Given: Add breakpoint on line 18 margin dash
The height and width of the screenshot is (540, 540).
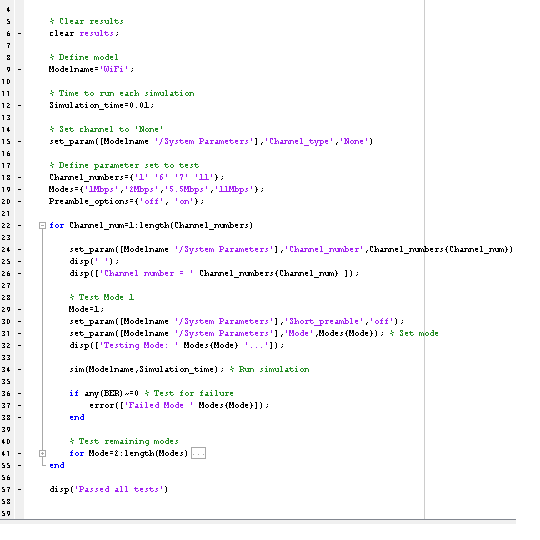Looking at the screenshot, I should coord(20,177).
